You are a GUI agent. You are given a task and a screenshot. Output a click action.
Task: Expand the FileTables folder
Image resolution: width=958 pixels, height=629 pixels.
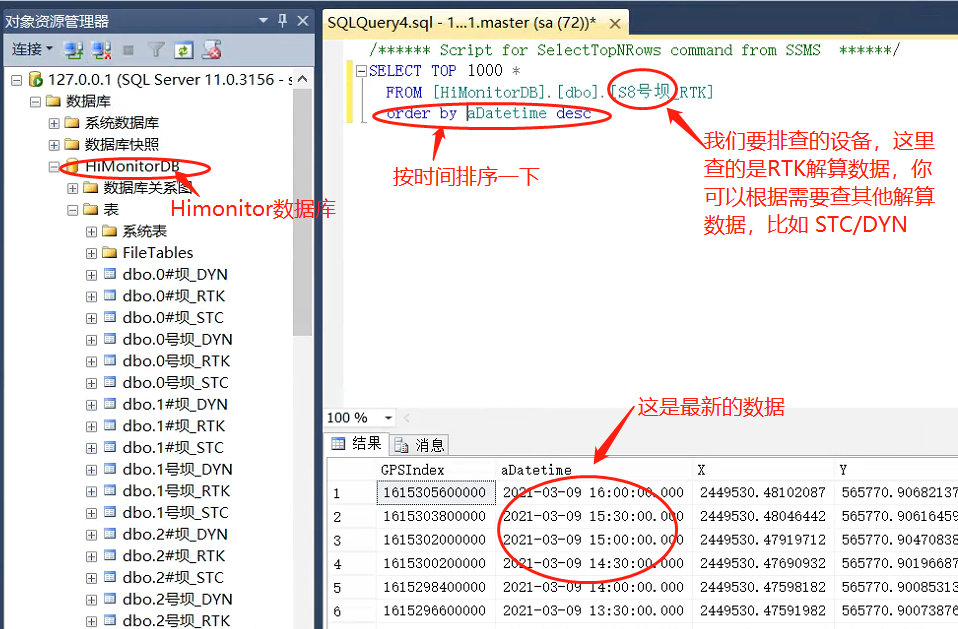point(91,253)
